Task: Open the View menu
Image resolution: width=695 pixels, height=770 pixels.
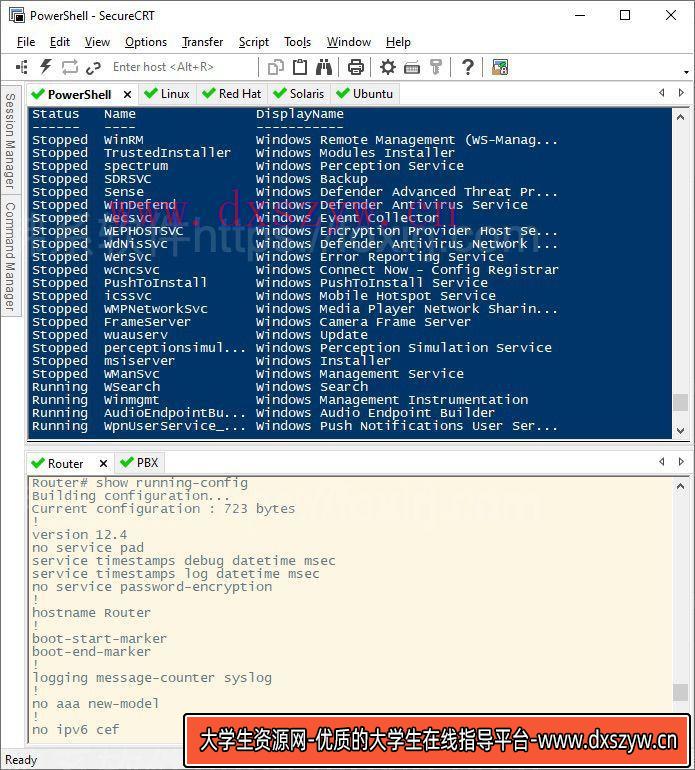Action: point(97,42)
